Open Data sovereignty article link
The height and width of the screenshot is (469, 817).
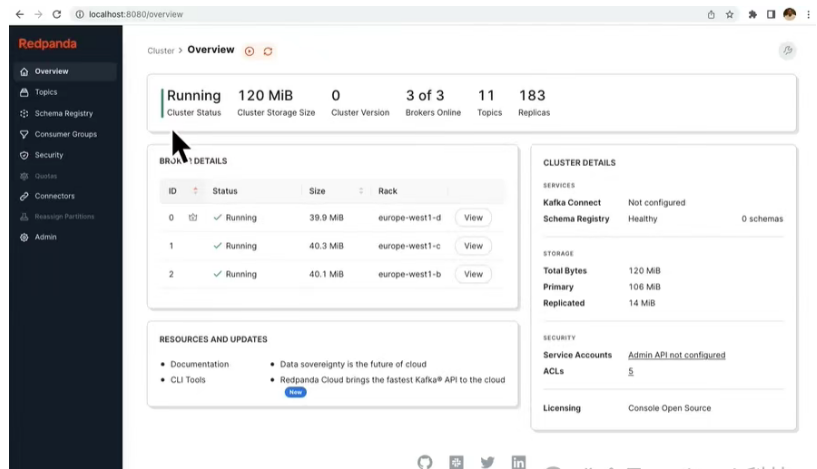click(353, 364)
